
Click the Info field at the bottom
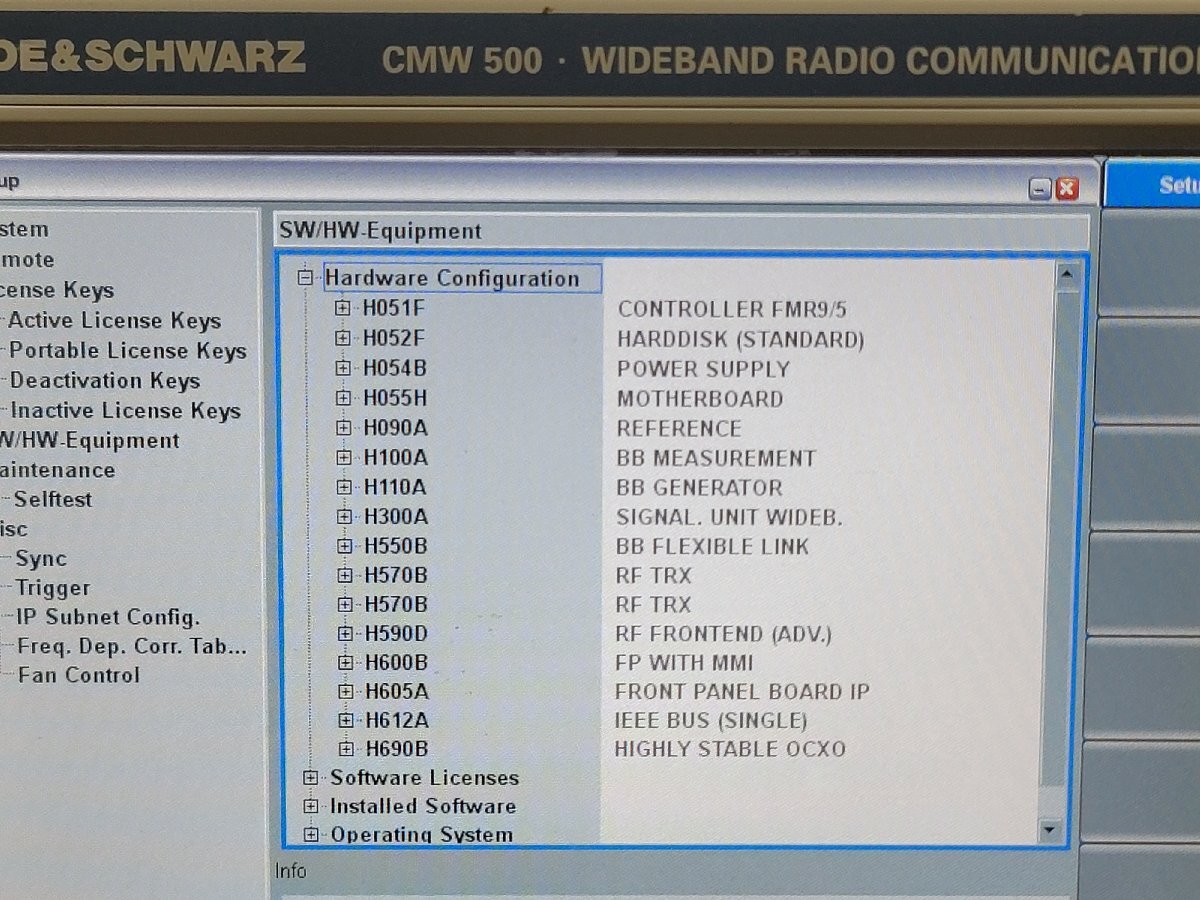[x=292, y=871]
